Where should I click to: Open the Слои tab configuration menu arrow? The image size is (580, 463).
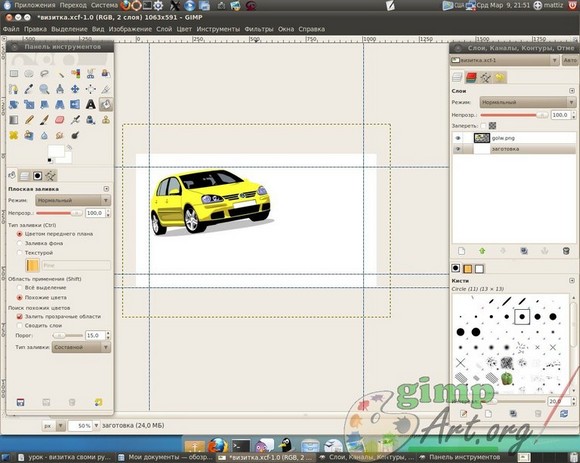[572, 91]
